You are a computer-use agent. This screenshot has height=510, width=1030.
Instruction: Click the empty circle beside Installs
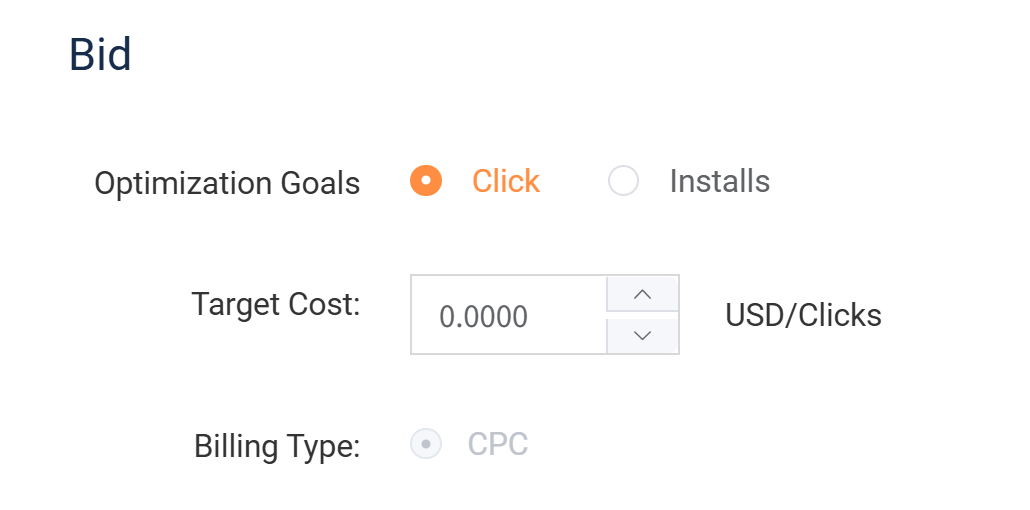pos(623,181)
